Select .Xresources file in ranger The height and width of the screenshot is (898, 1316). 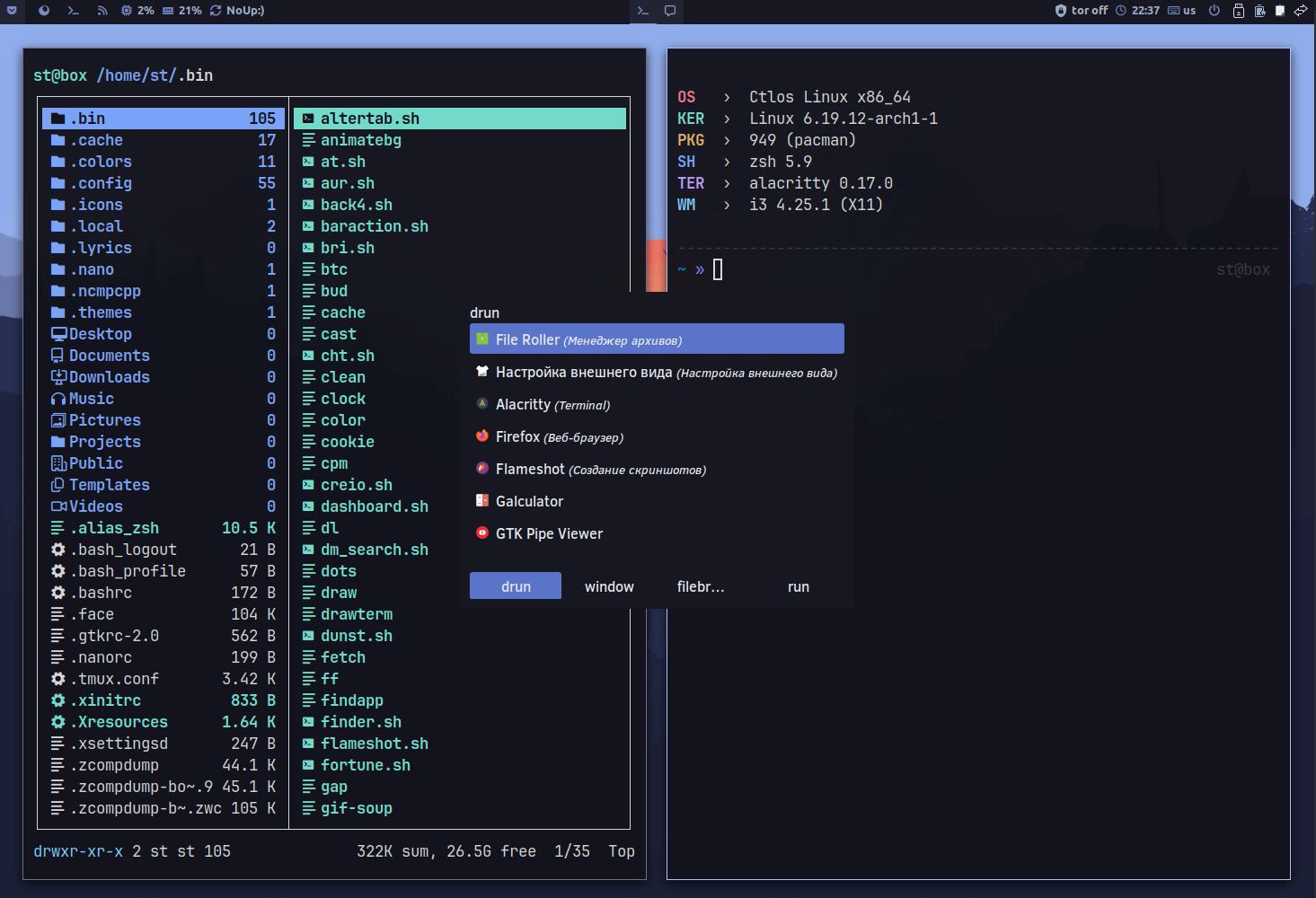163,722
